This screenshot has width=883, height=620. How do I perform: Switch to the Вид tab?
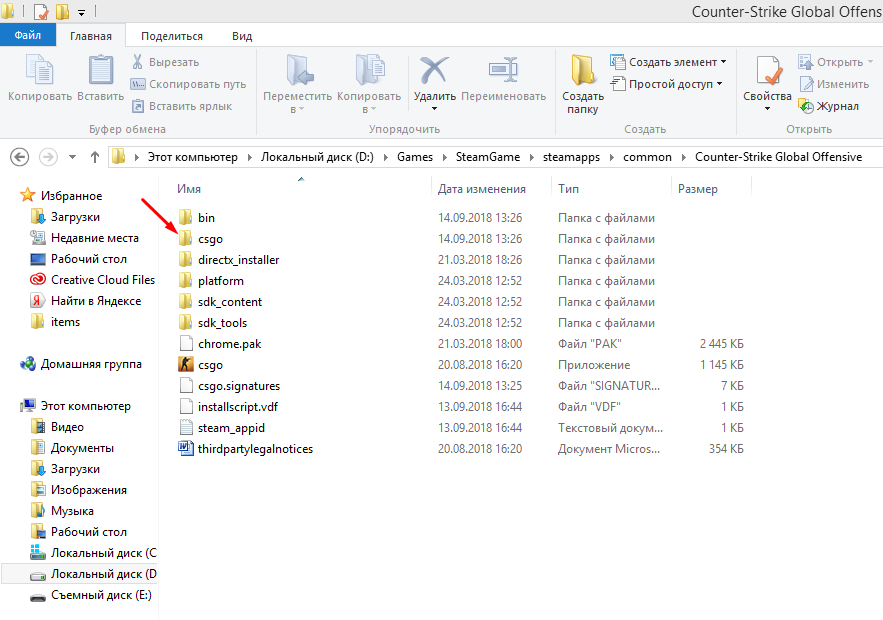click(x=242, y=35)
